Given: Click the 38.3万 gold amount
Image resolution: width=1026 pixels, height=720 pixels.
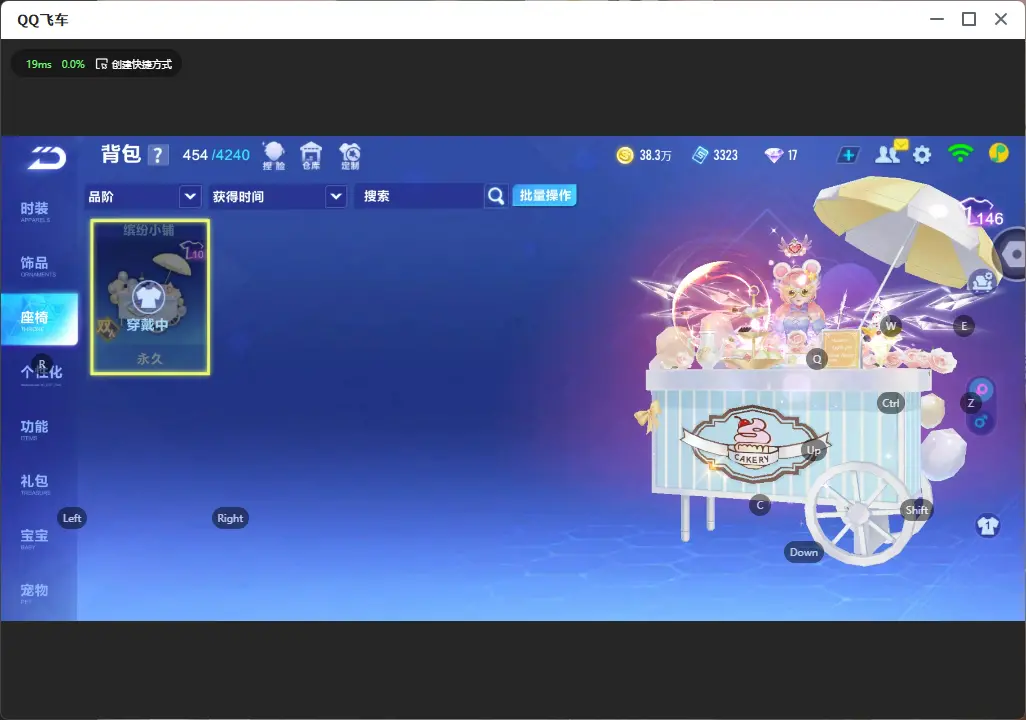Looking at the screenshot, I should 656,155.
